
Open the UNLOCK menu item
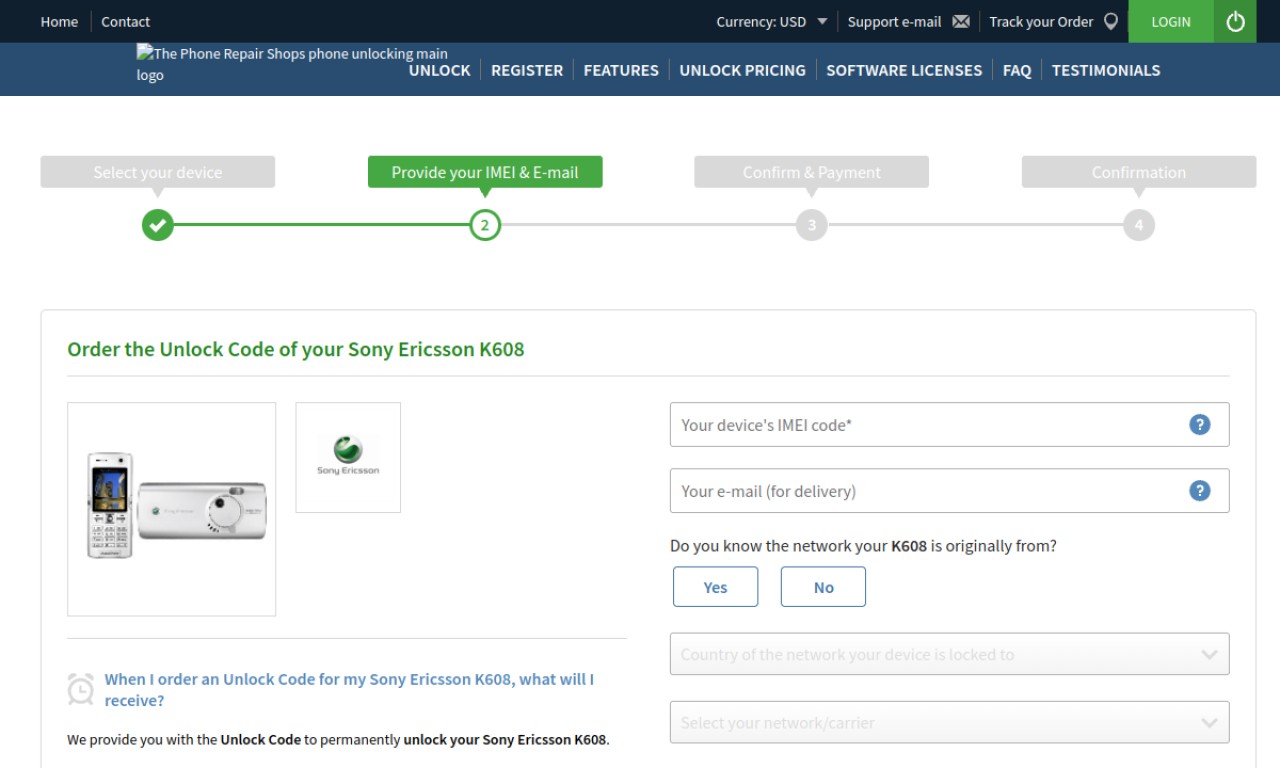439,70
